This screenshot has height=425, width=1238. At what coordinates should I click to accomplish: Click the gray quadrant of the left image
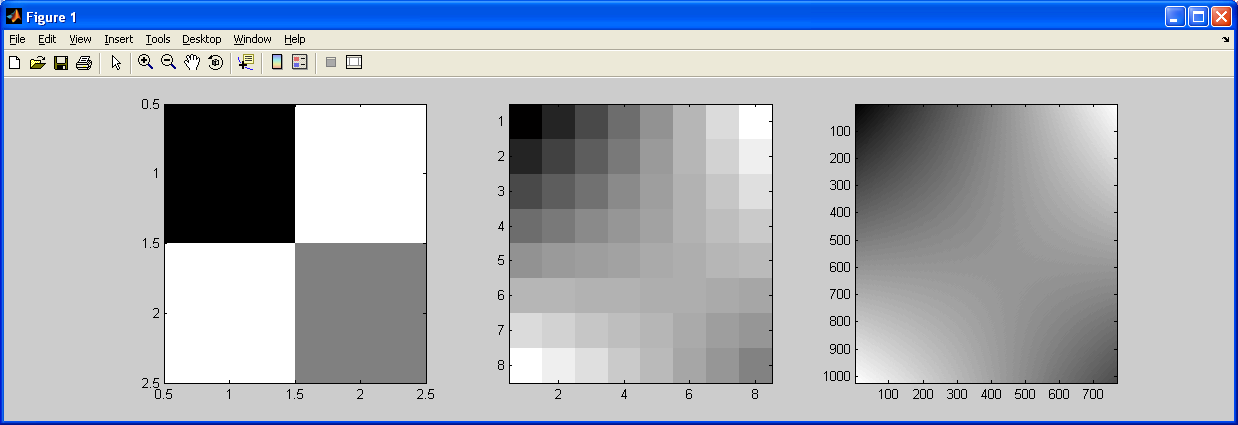(x=361, y=313)
